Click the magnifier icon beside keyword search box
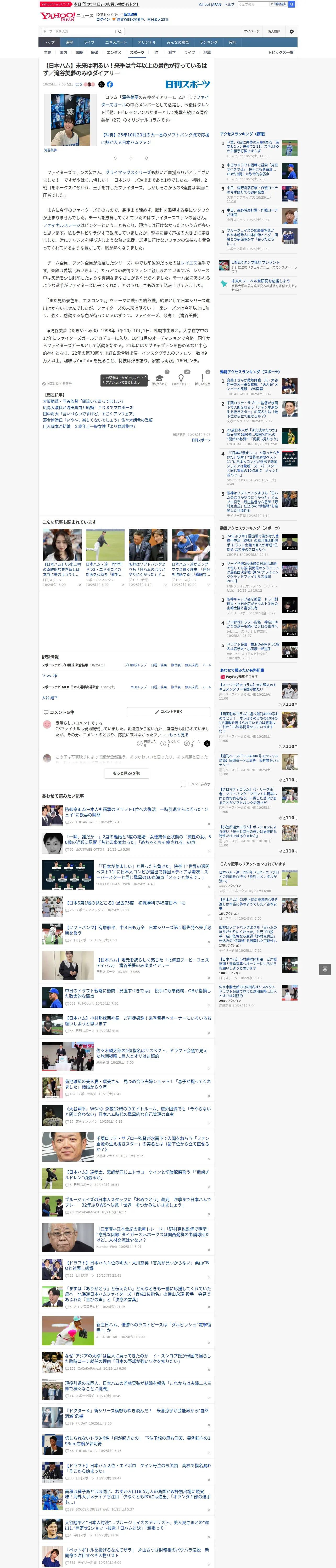336x1568 pixels. (120, 31)
